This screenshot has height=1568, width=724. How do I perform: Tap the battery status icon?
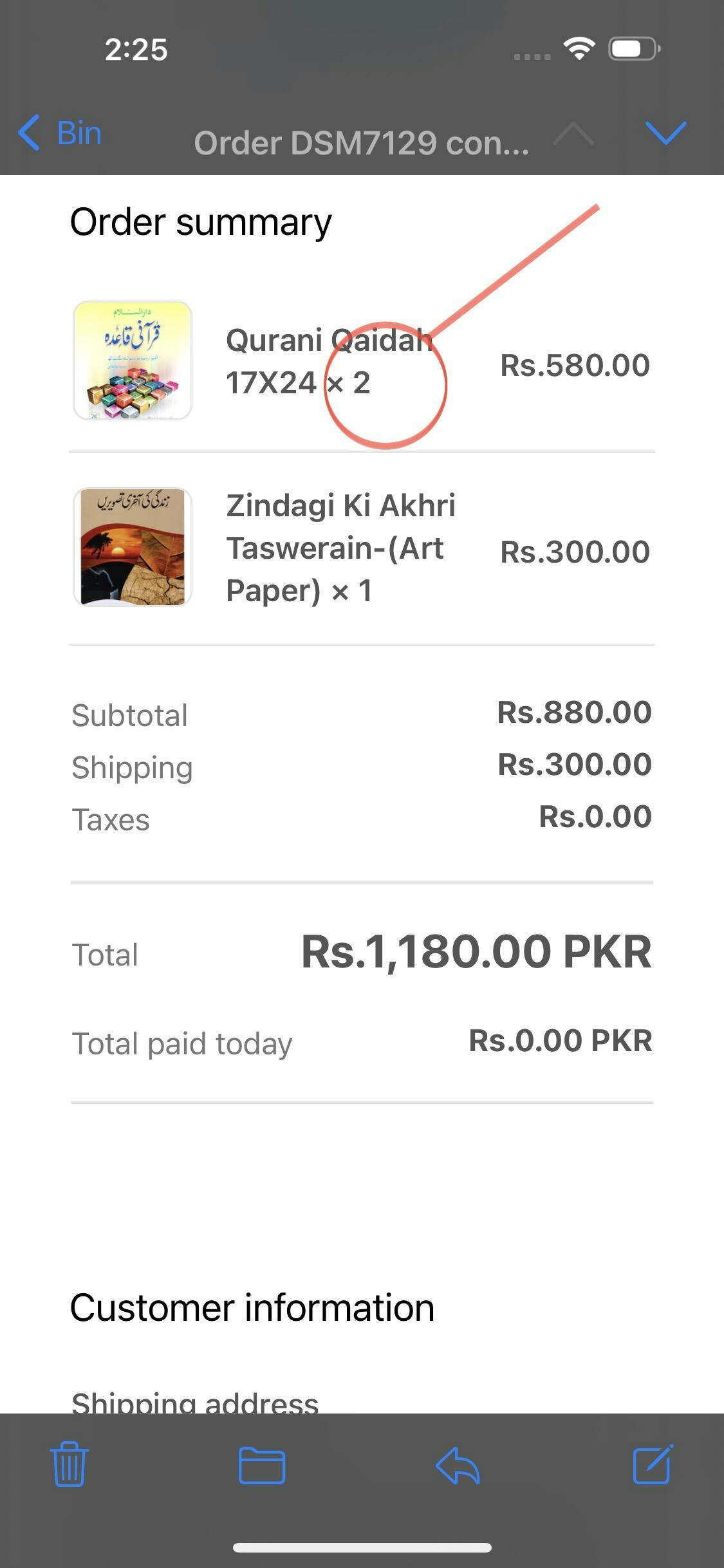point(635,49)
